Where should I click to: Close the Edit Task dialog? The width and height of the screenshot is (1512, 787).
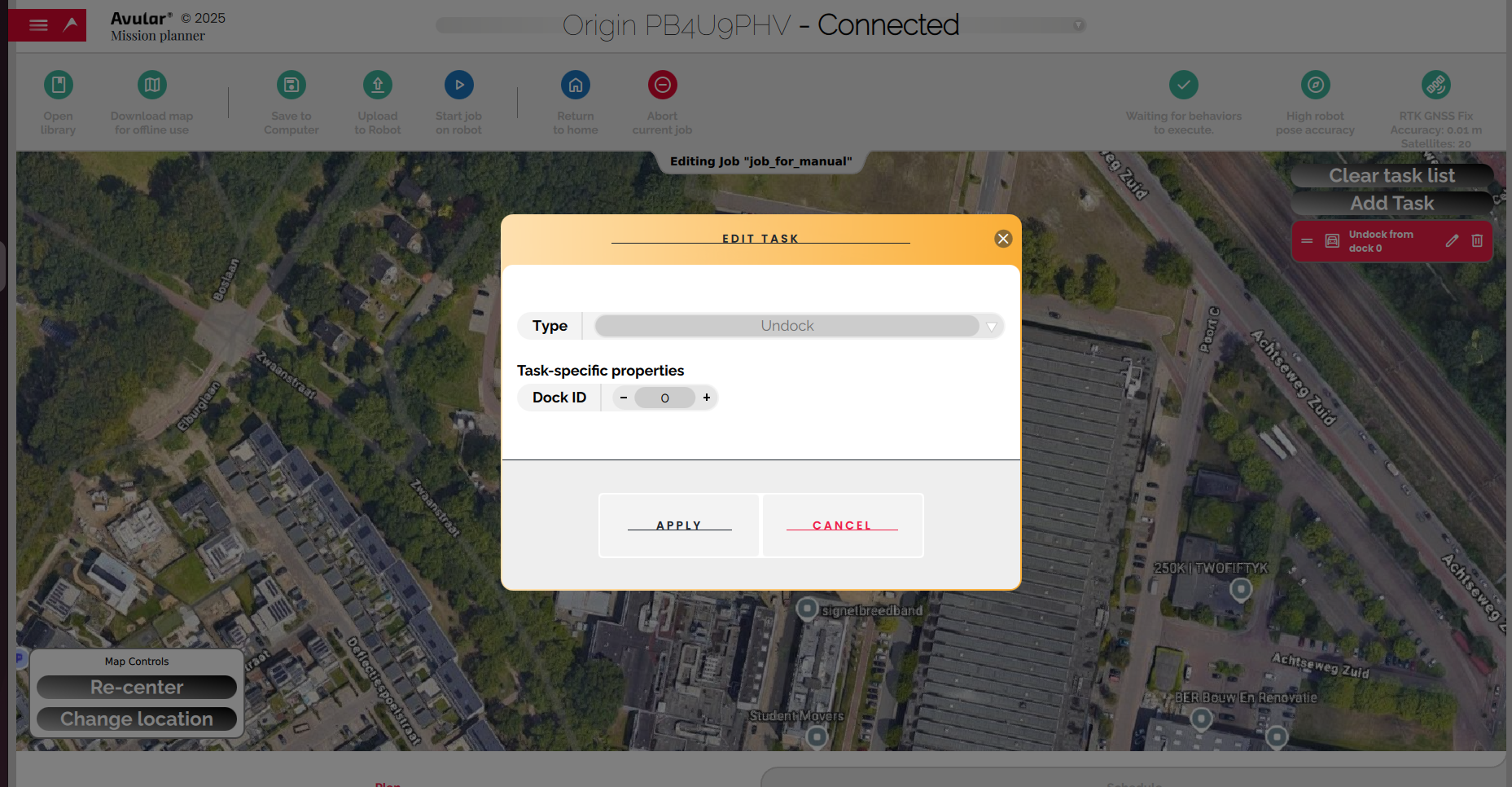tap(1003, 239)
